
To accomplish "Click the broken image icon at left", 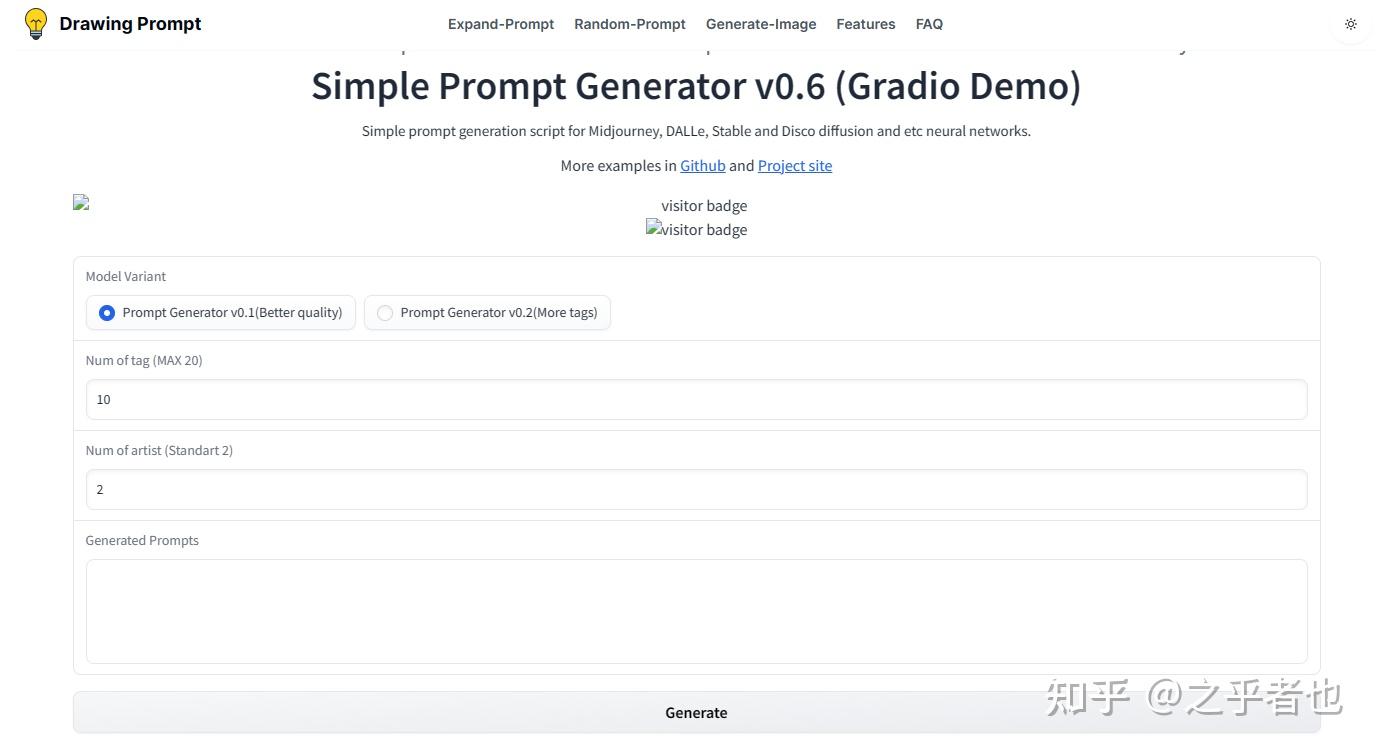I will tap(81, 202).
